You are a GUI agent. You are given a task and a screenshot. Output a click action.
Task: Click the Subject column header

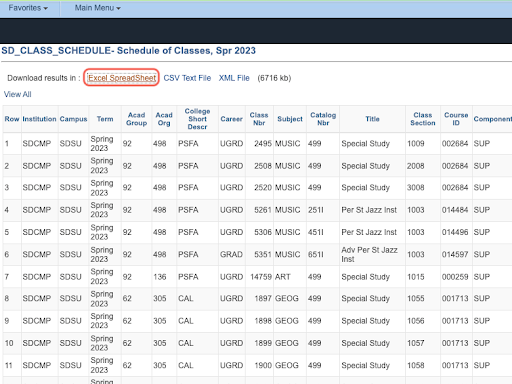[290, 119]
